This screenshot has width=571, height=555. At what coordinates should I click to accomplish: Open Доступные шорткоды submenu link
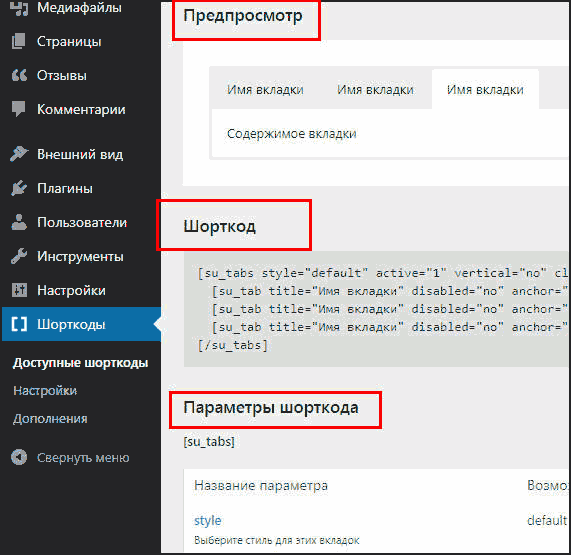coord(80,363)
